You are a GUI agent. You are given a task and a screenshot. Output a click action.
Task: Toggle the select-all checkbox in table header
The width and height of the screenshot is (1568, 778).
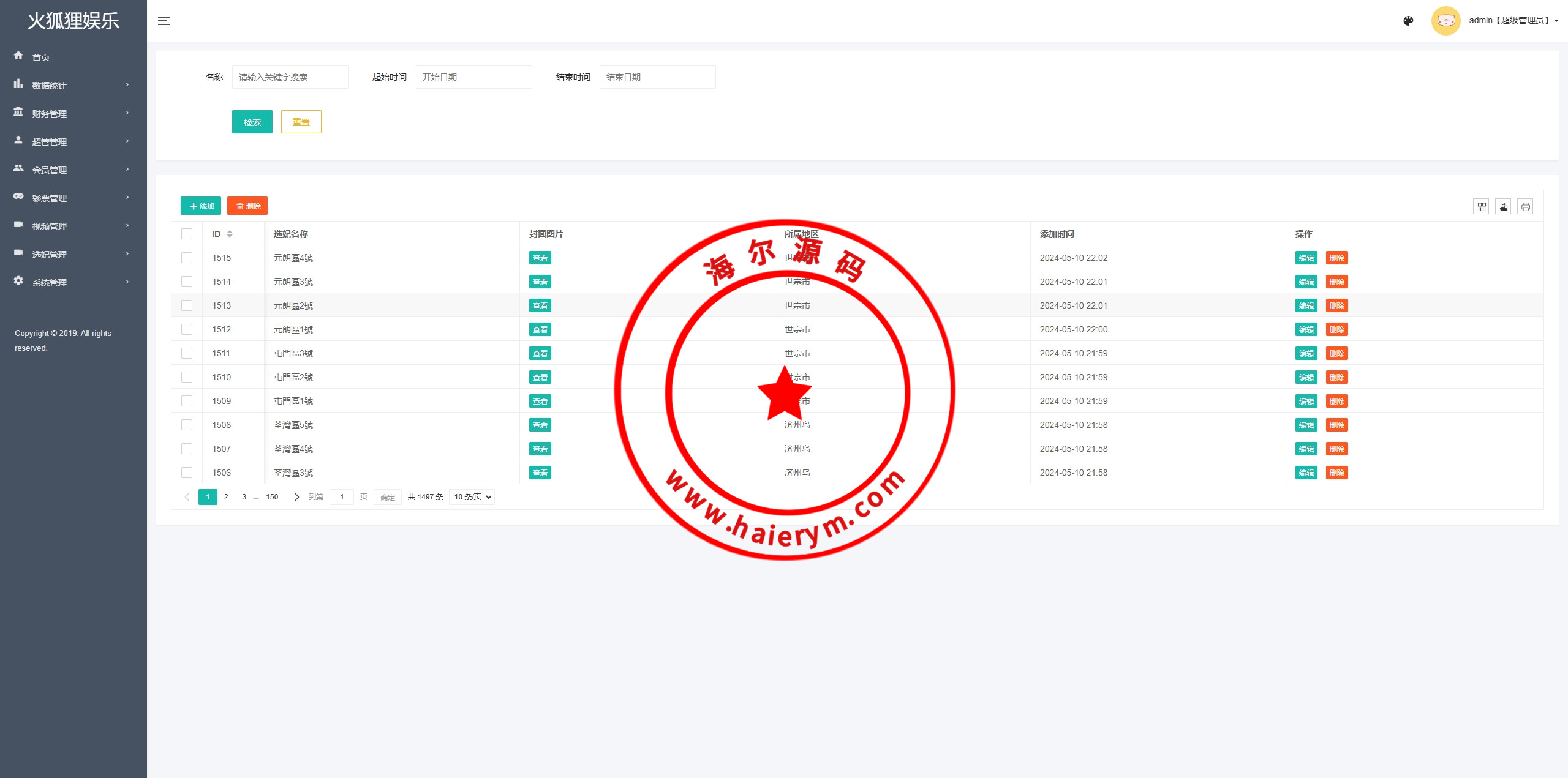pos(187,234)
